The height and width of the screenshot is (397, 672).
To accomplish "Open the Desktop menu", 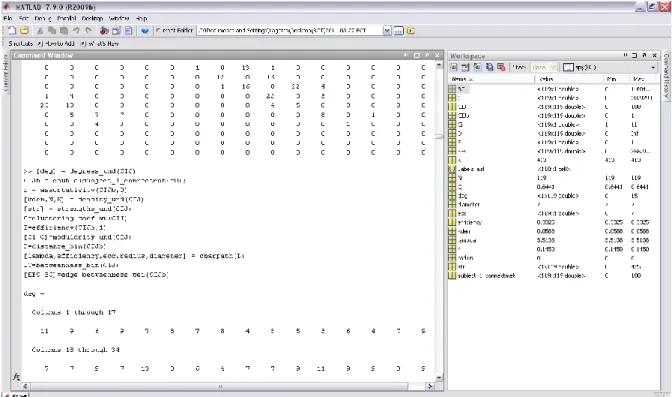I will 92,18.
